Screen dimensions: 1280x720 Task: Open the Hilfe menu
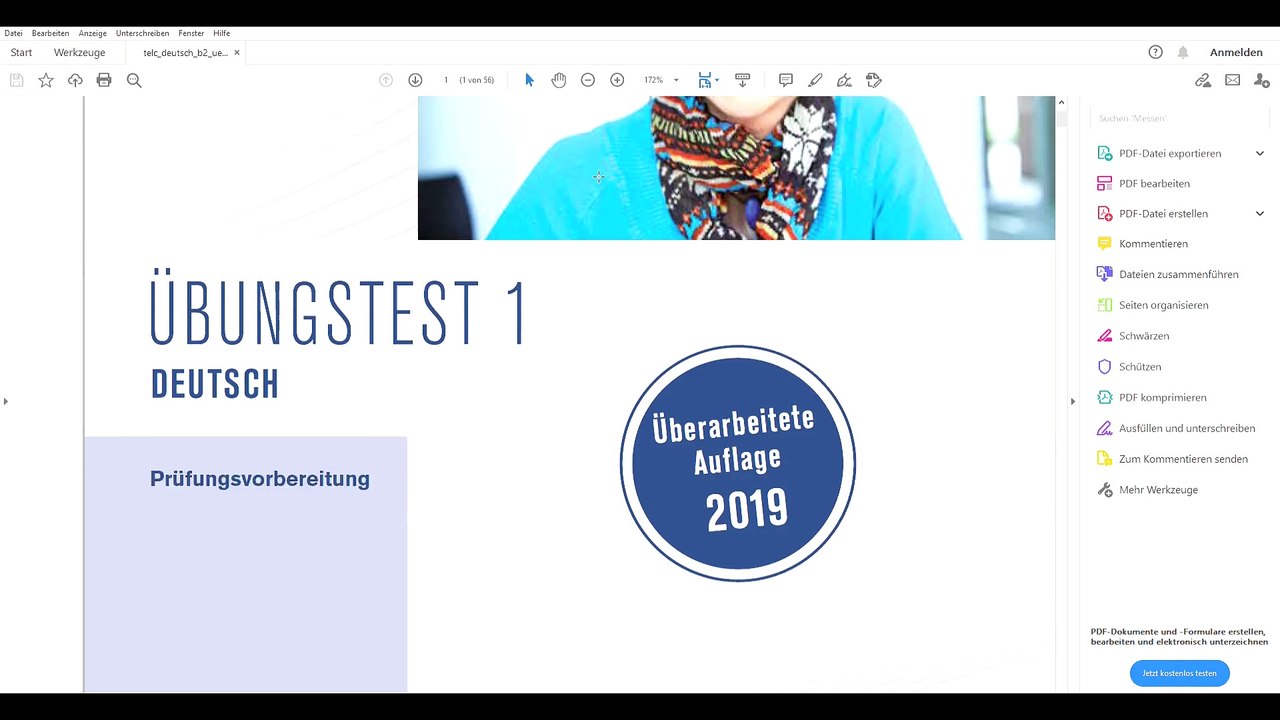[221, 33]
